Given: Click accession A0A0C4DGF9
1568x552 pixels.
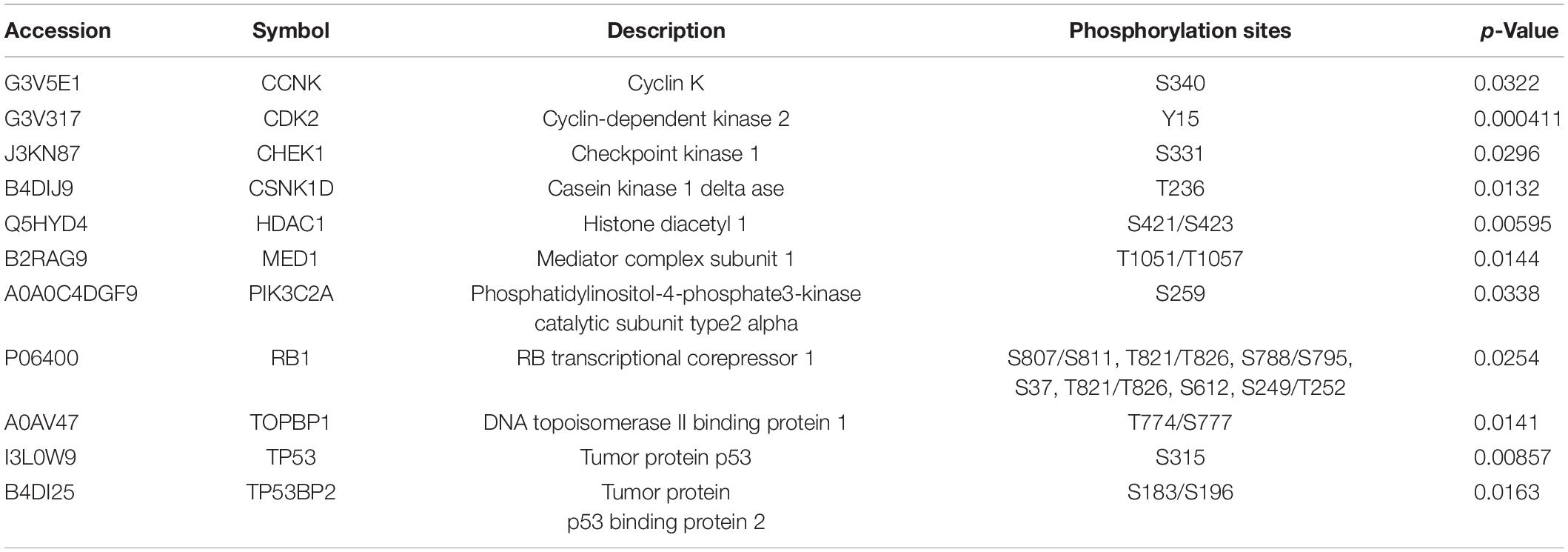Looking at the screenshot, I should click(71, 293).
